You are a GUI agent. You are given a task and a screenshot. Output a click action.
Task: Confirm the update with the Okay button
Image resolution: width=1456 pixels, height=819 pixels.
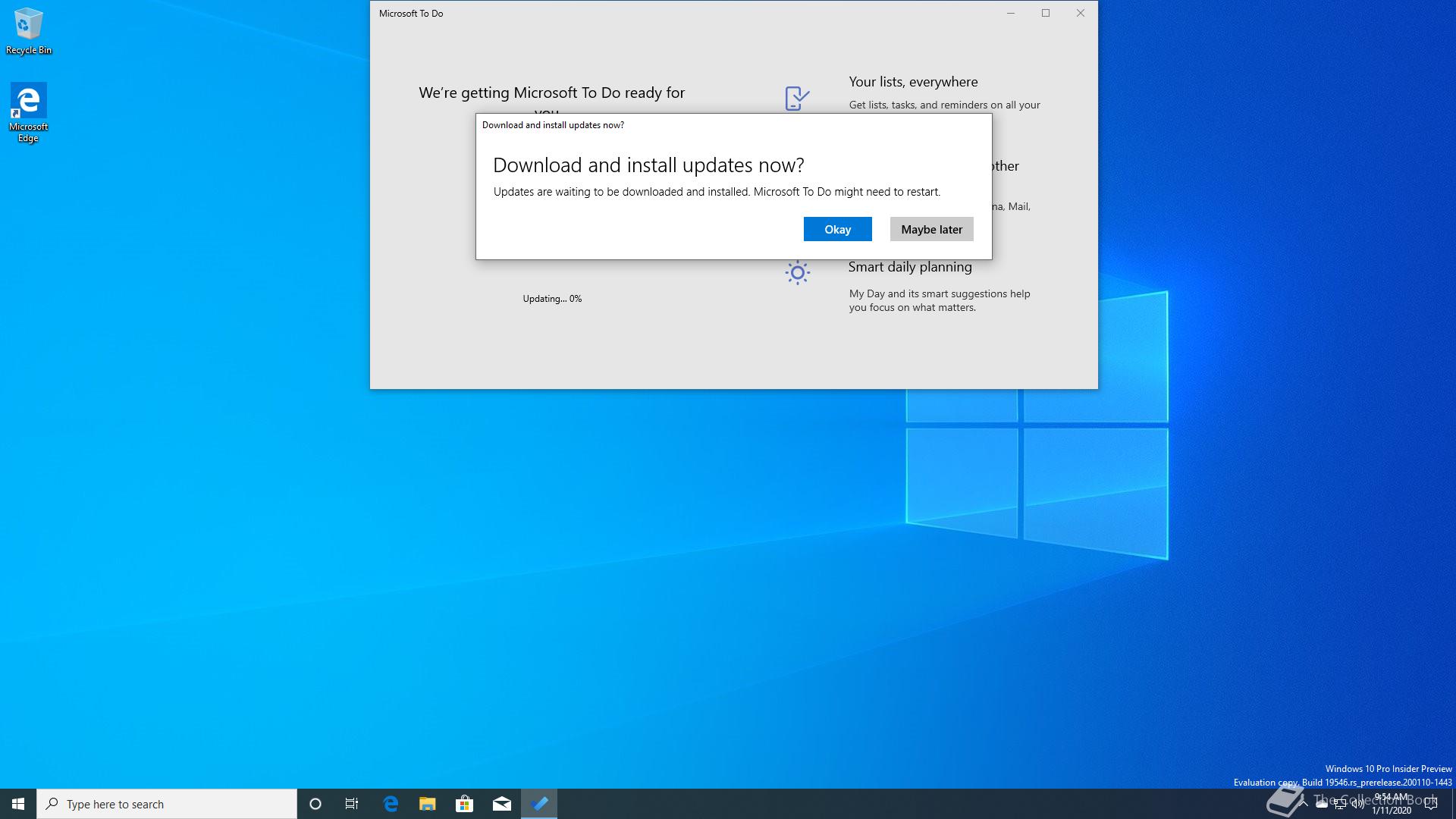tap(837, 229)
